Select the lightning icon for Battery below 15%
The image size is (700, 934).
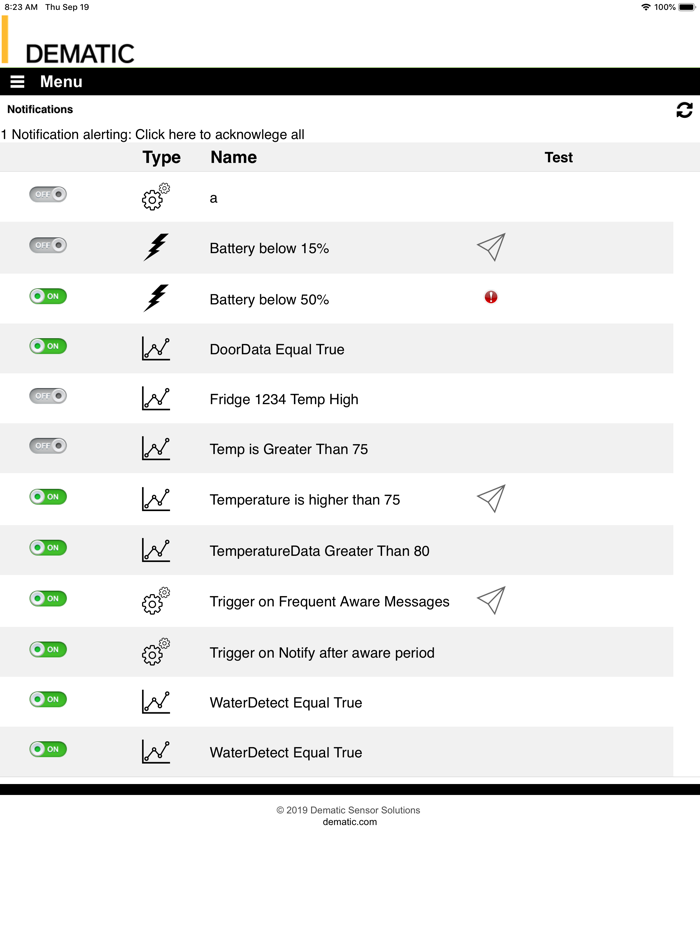tap(156, 246)
